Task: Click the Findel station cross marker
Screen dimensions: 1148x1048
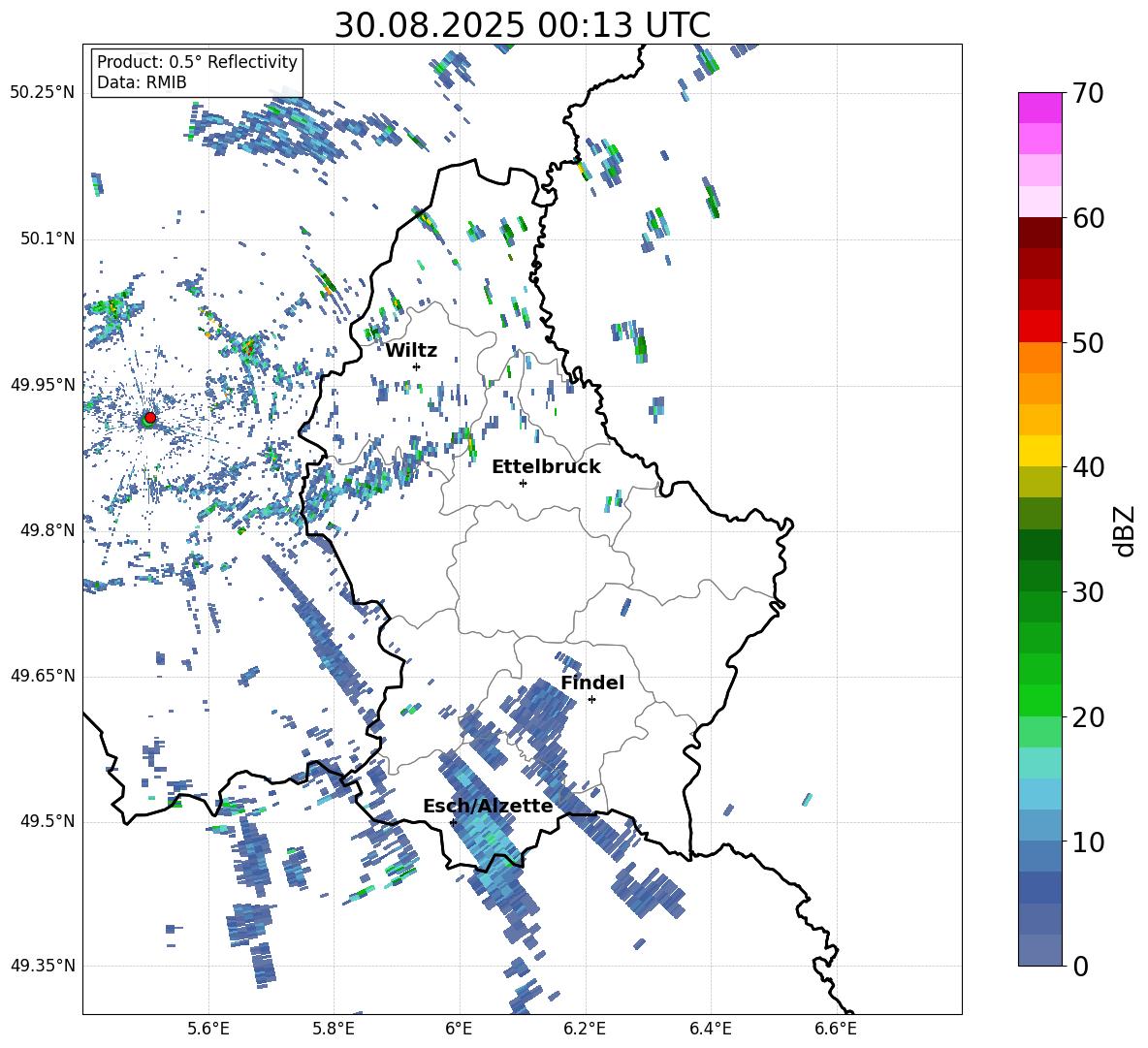Action: point(591,700)
